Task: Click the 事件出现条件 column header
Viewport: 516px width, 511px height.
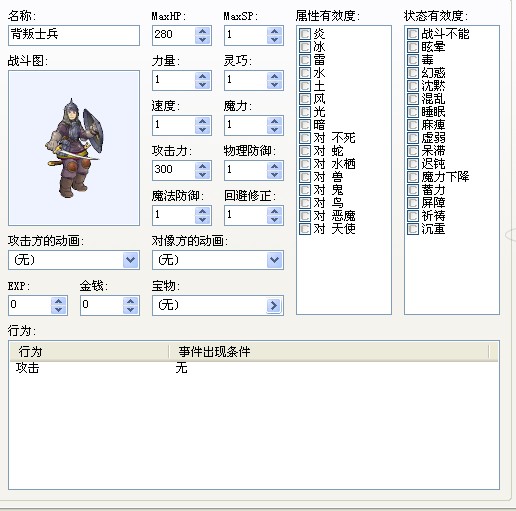Action: click(328, 352)
